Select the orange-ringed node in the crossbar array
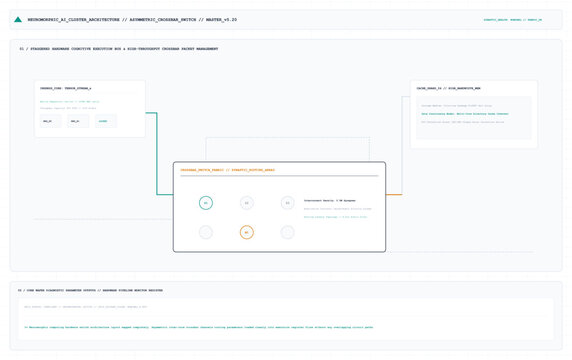The width and height of the screenshot is (572, 360). click(247, 232)
